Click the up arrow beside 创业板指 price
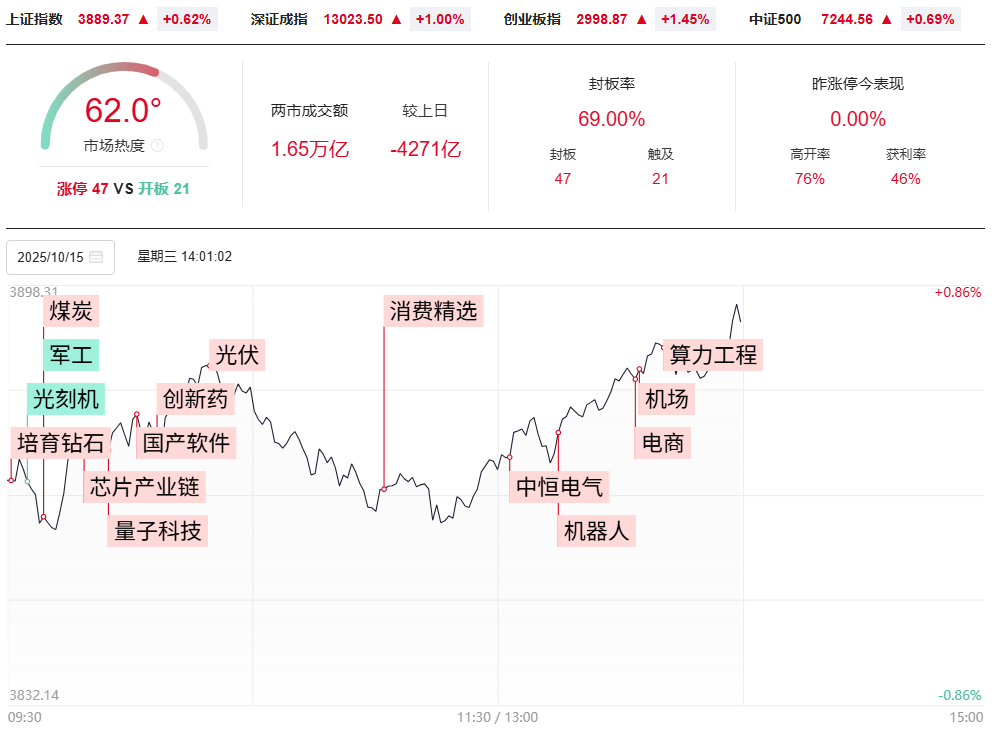This screenshot has width=1003, height=734. [x=641, y=19]
